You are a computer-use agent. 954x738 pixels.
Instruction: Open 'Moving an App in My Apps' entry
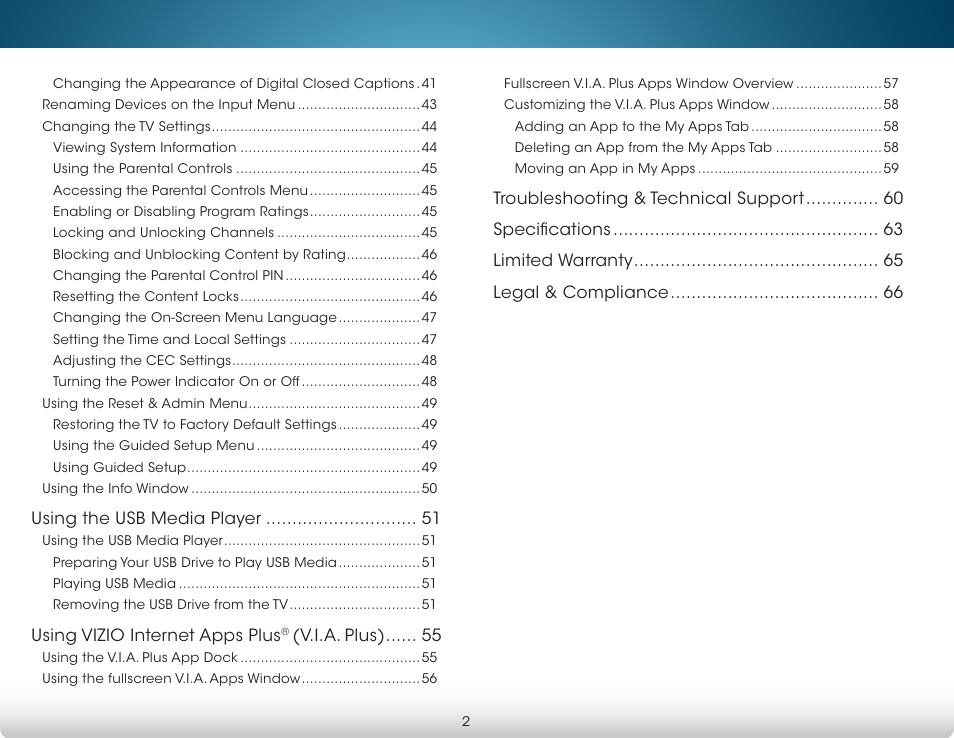point(706,169)
